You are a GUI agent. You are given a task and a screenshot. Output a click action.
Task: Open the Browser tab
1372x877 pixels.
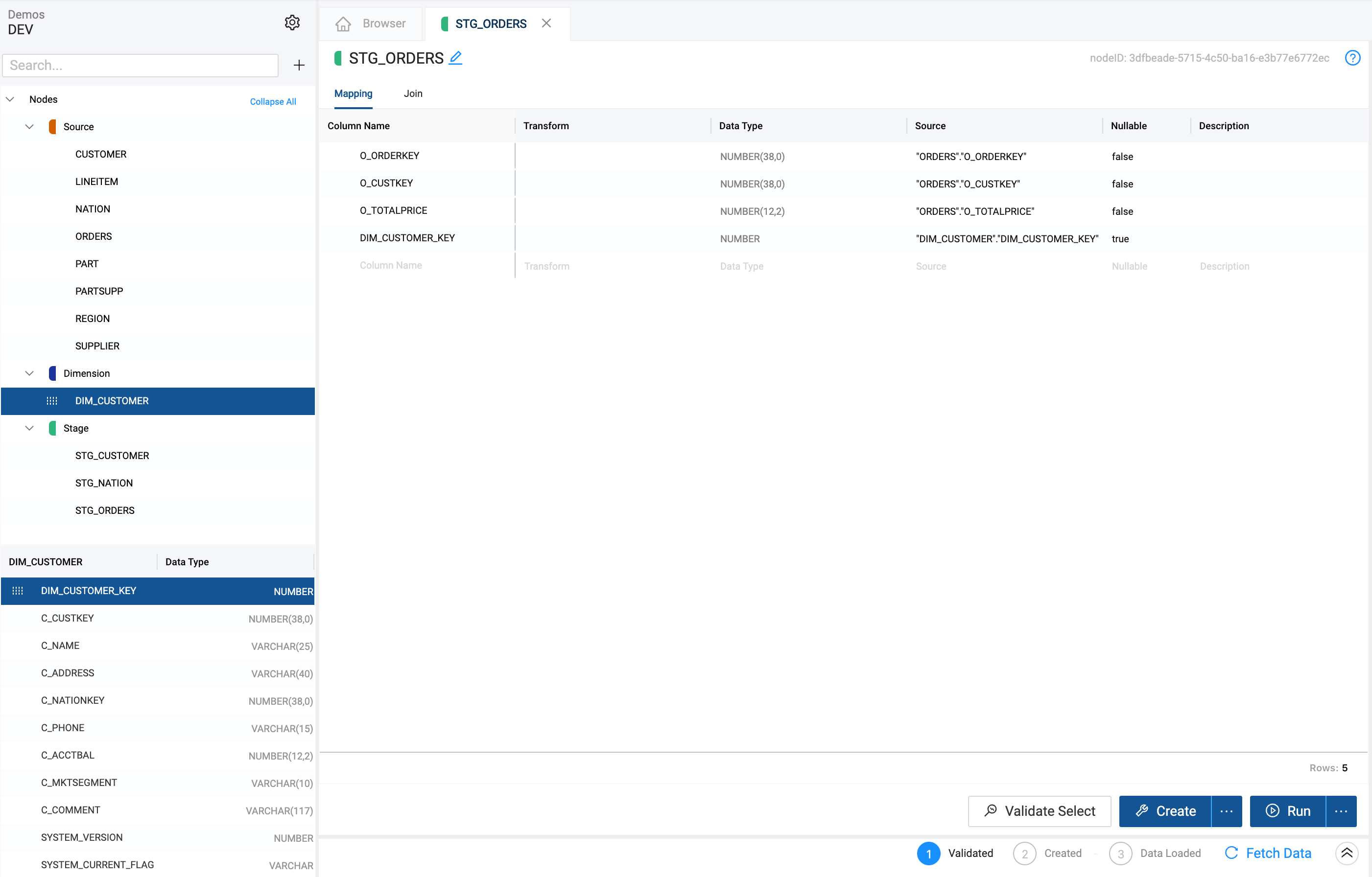tap(371, 23)
